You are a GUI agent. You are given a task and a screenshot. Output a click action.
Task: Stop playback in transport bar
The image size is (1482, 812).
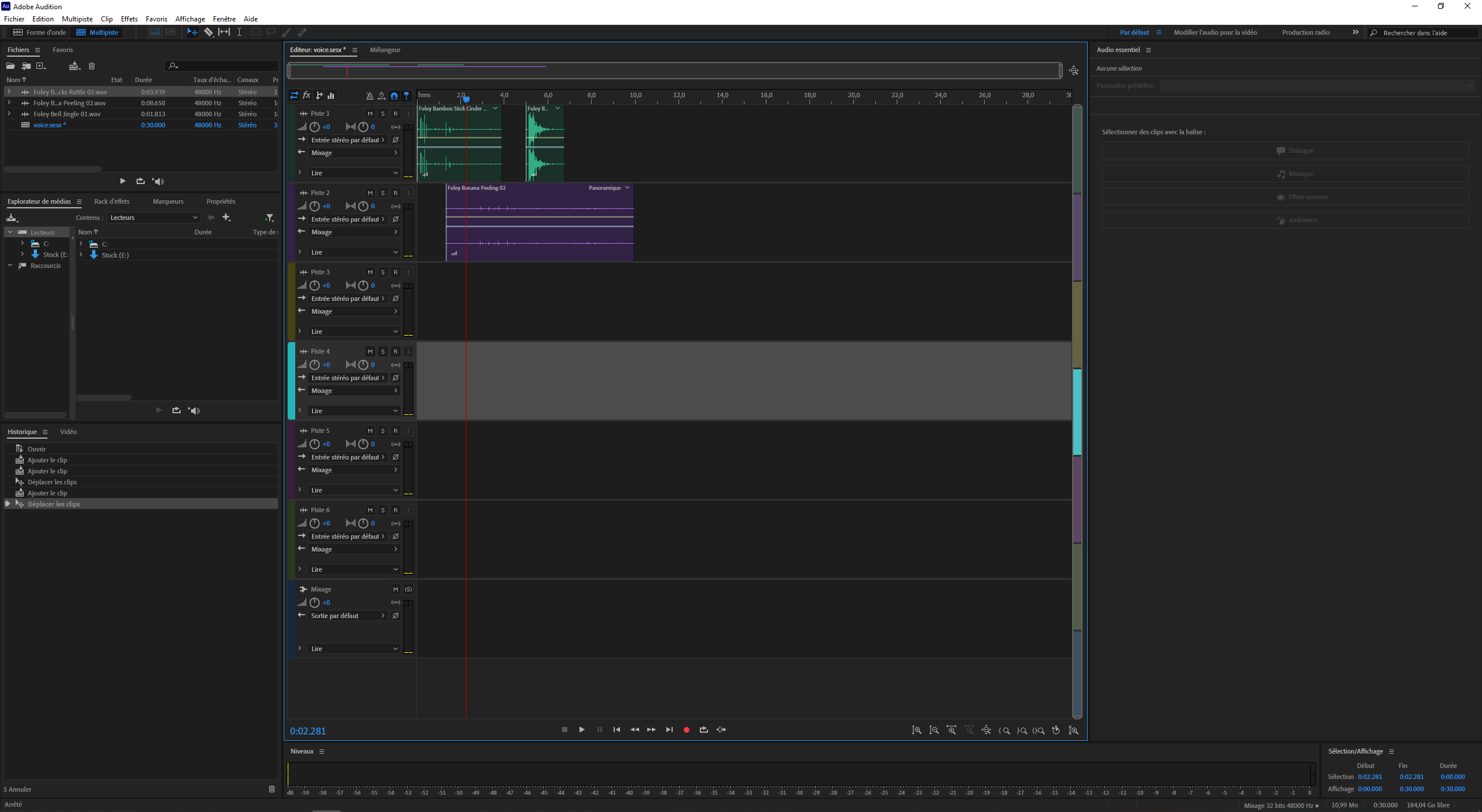point(564,730)
